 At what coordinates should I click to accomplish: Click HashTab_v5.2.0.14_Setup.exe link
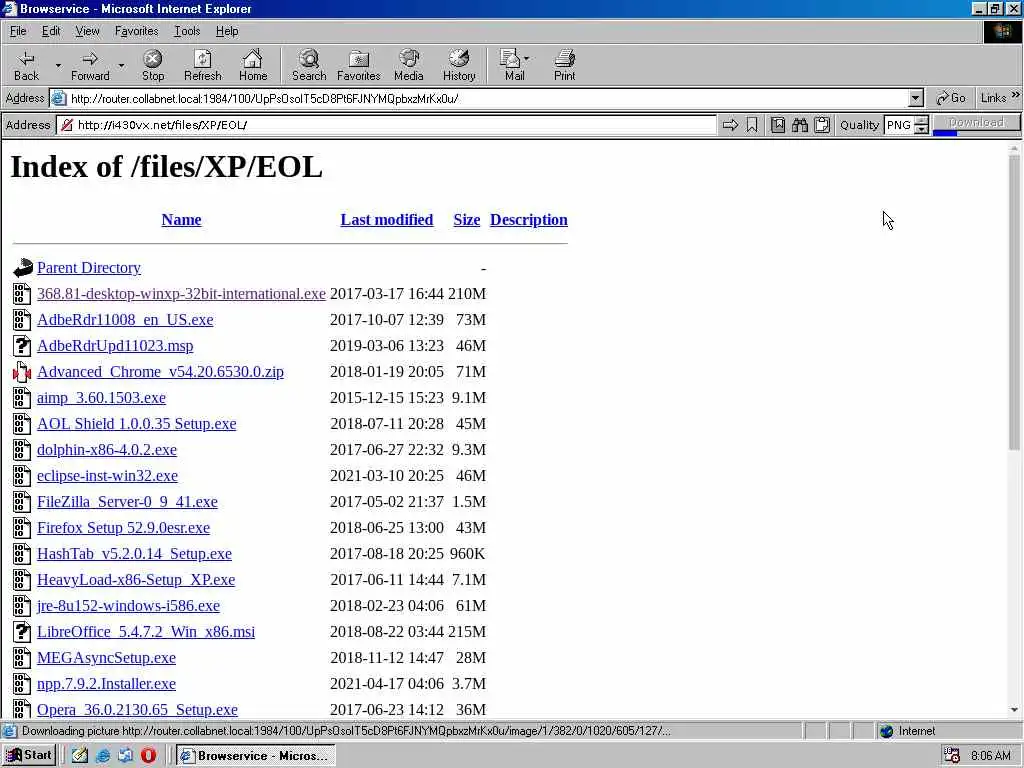[135, 554]
